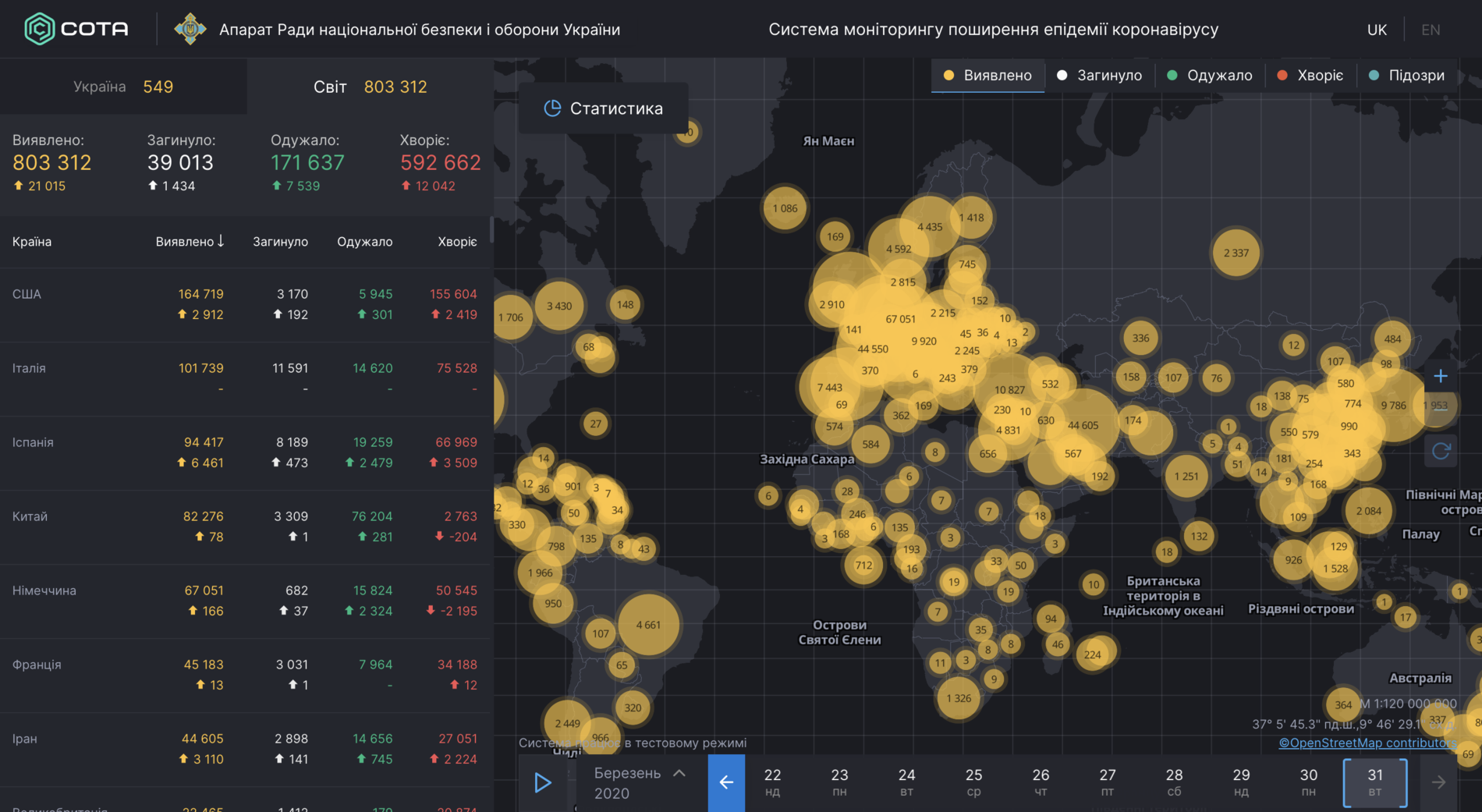
Task: Click the 44 605 bubble over Iran
Action: pos(1083,425)
